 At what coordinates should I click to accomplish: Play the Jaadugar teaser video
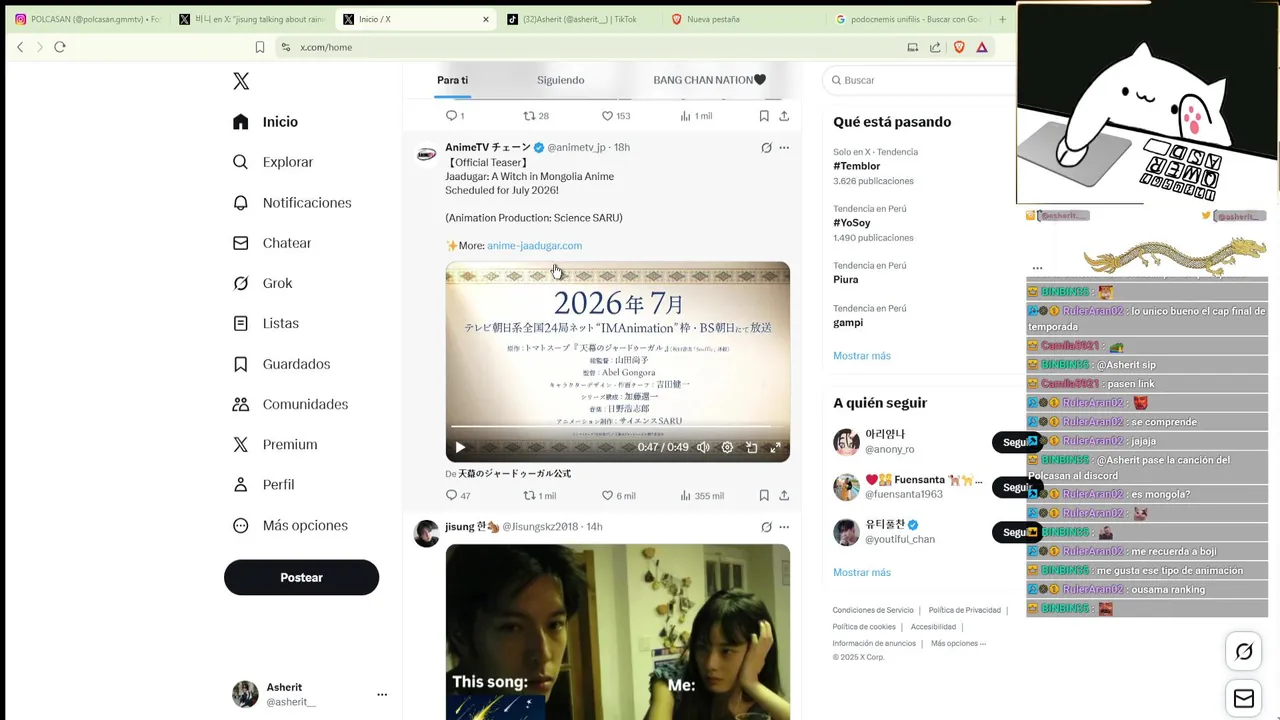(x=460, y=448)
